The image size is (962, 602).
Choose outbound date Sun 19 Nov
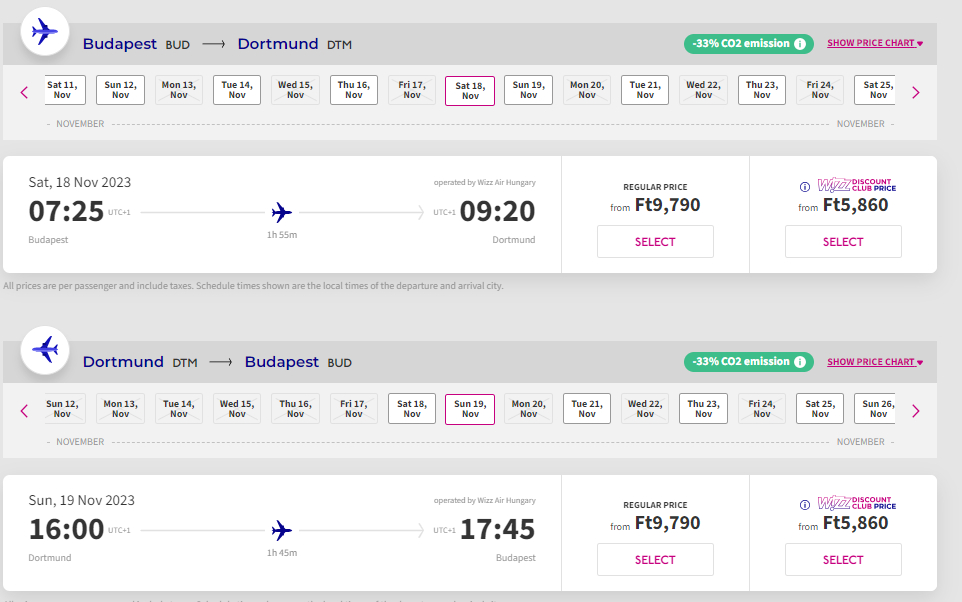pyautogui.click(x=528, y=90)
